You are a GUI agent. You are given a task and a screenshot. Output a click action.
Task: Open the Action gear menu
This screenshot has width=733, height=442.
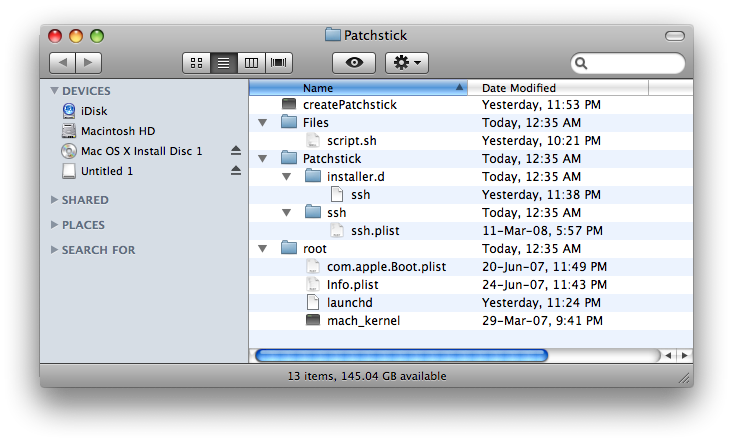click(x=408, y=63)
